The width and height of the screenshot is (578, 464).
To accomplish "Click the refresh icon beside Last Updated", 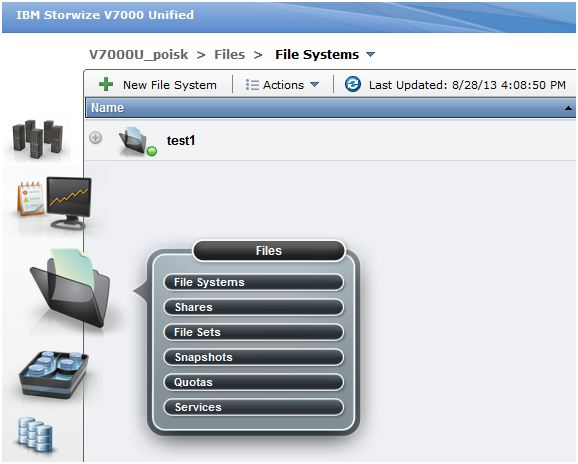I will click(353, 84).
